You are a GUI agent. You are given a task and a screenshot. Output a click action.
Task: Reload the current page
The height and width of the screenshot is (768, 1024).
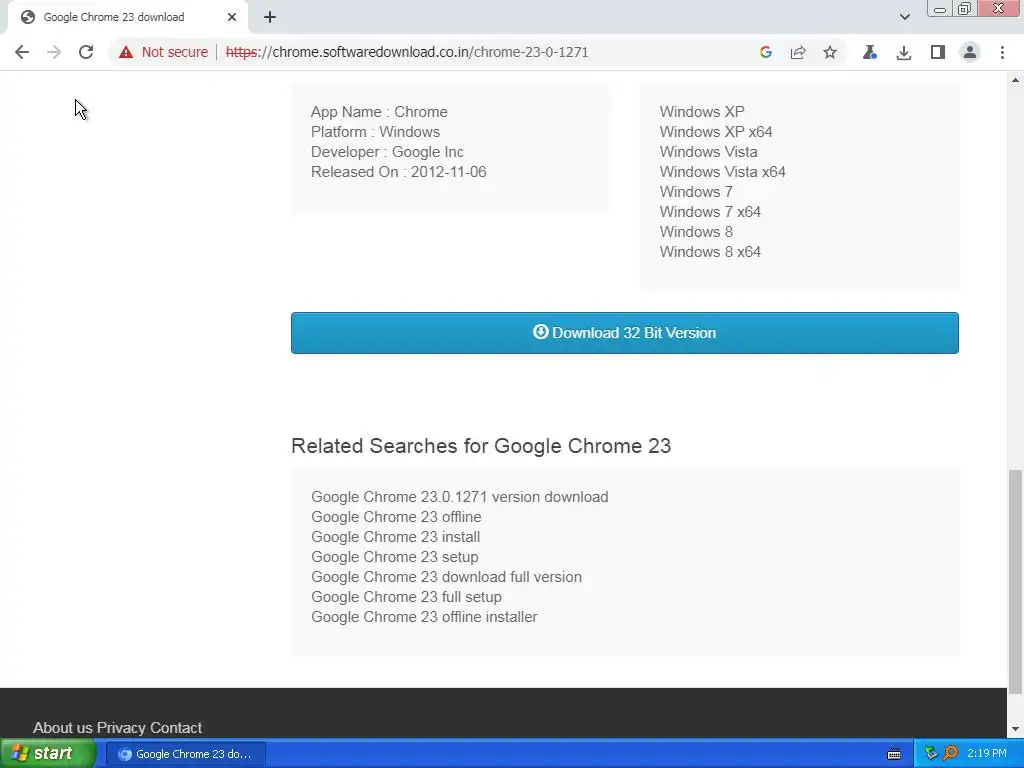coord(86,52)
